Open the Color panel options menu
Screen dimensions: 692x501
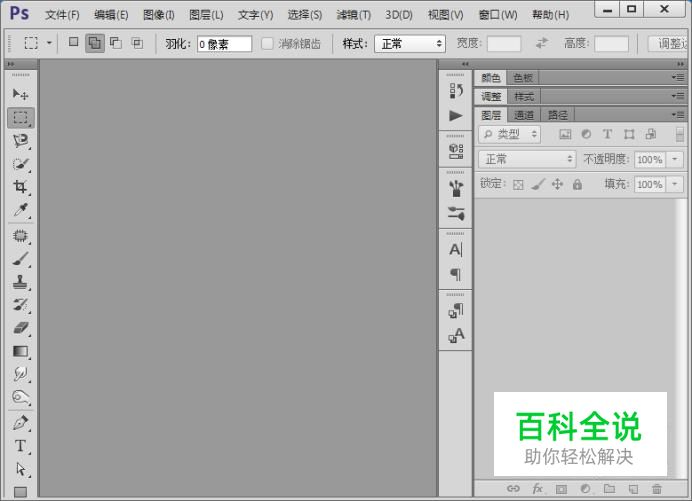point(679,78)
